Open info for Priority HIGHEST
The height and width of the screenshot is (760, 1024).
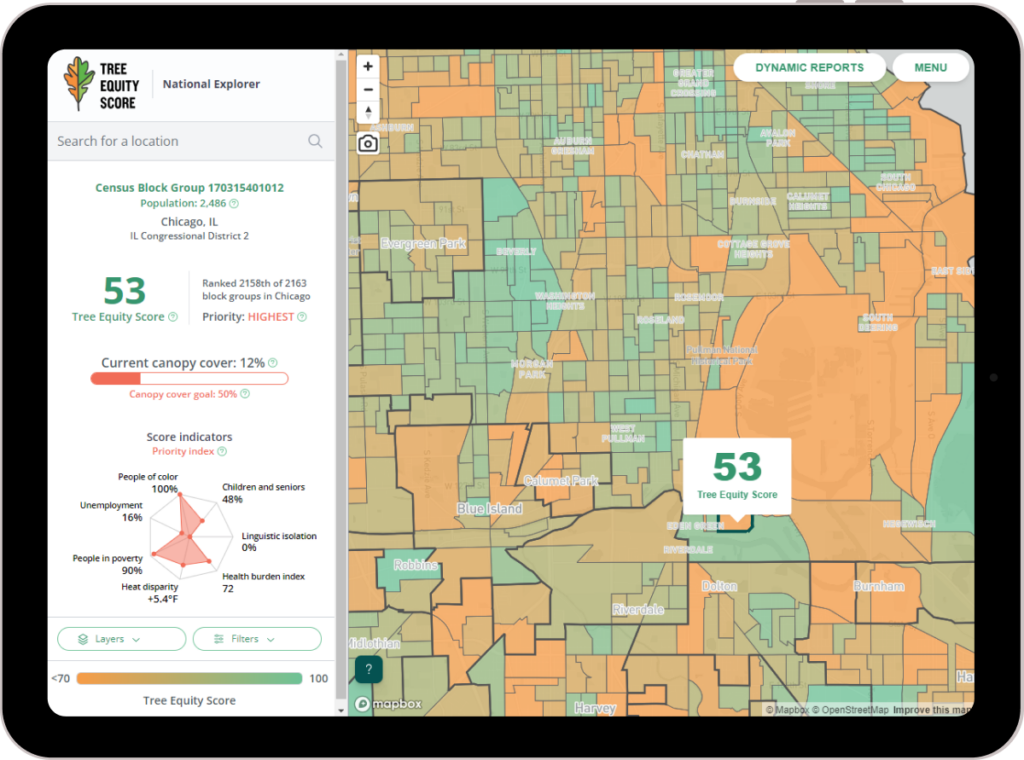click(302, 317)
